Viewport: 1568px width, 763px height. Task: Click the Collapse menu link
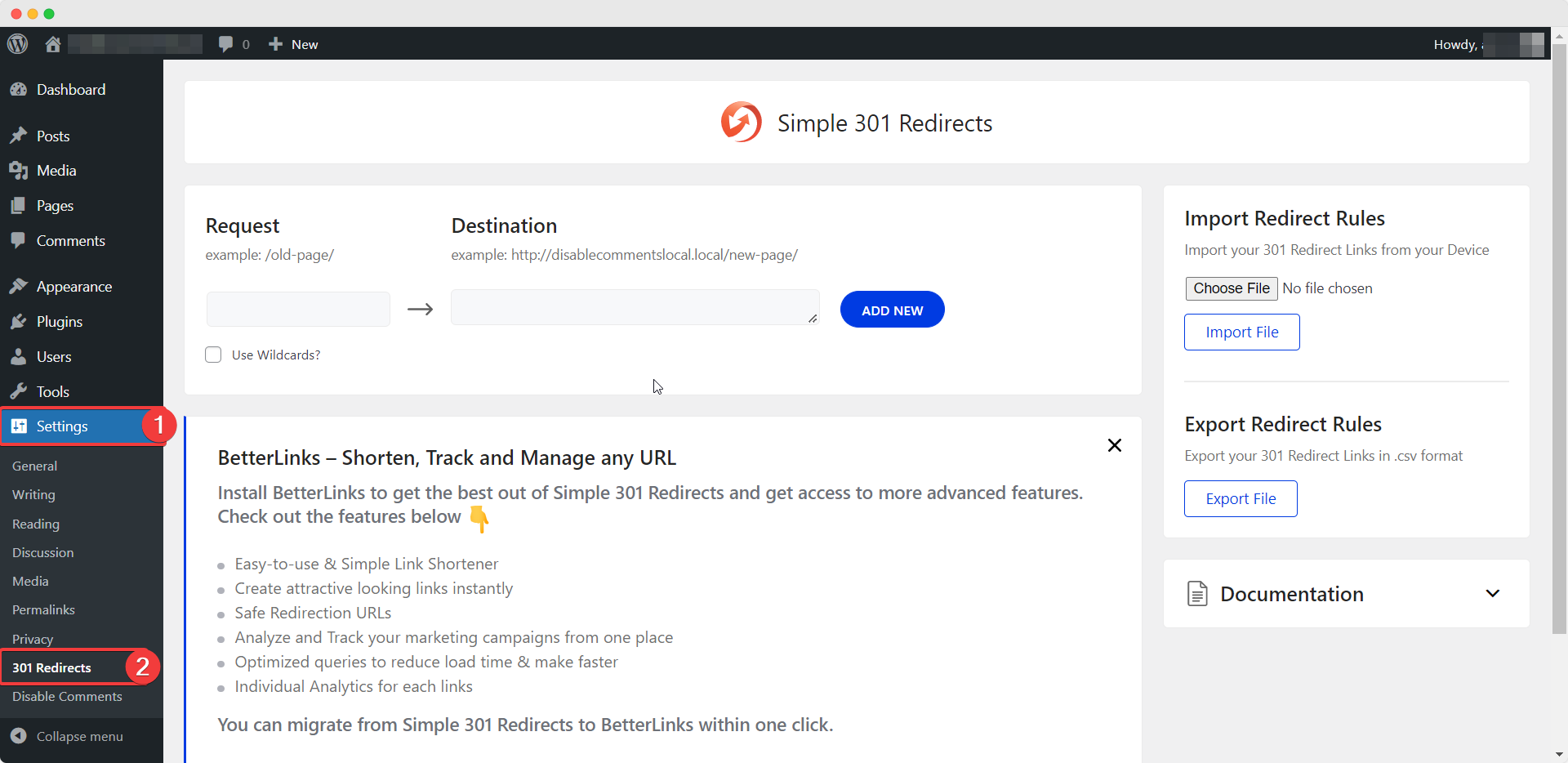[80, 736]
